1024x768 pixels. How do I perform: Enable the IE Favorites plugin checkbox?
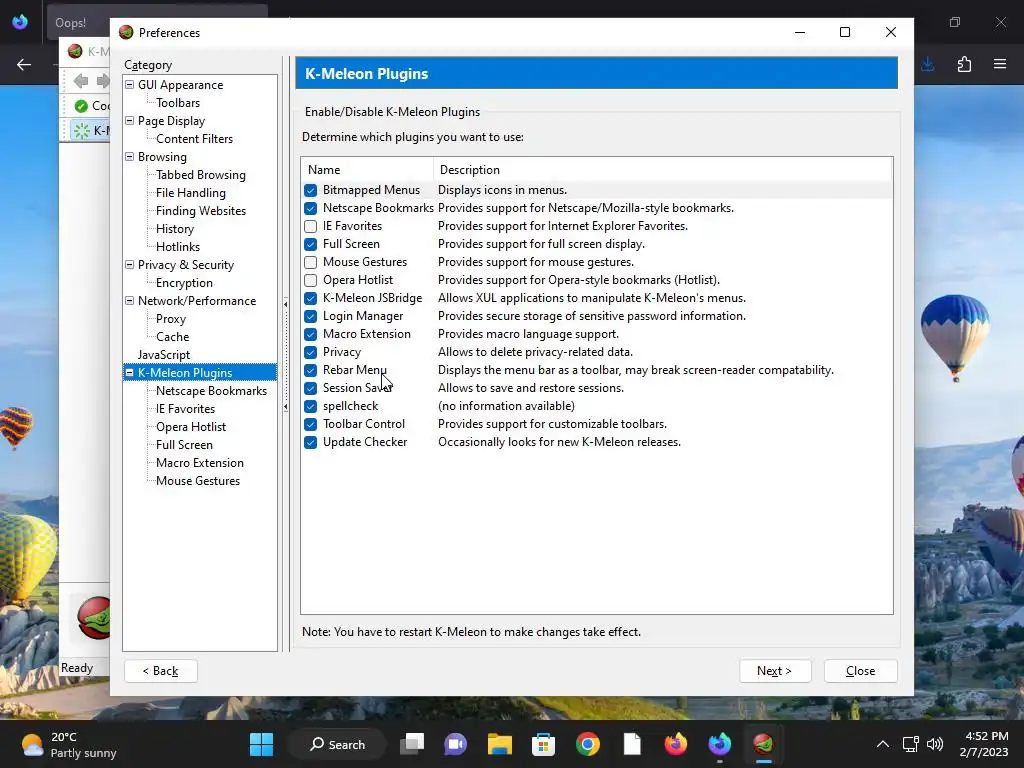[x=311, y=226]
